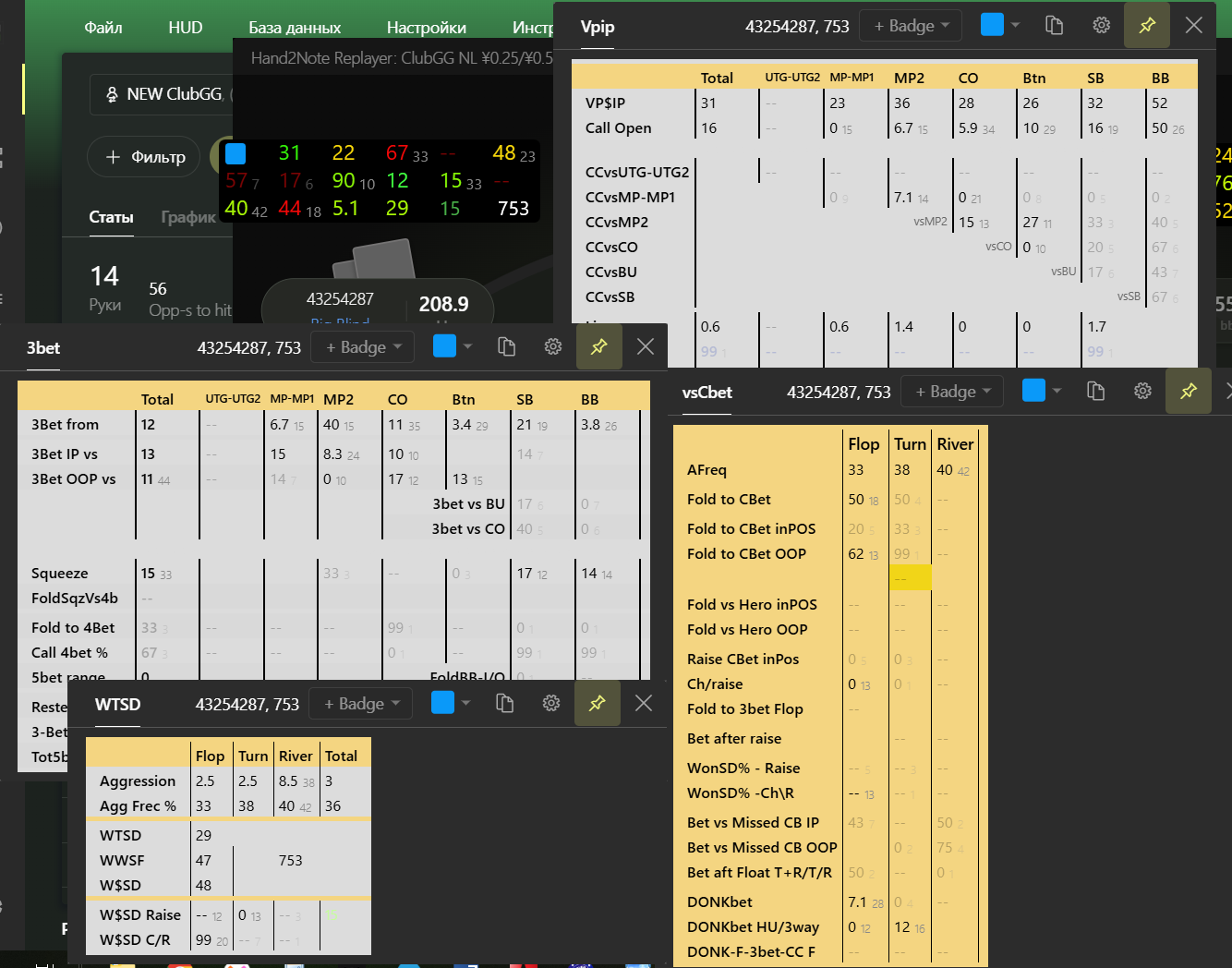Image resolution: width=1232 pixels, height=968 pixels.
Task: Pick the blue color in 3bet popup
Action: (444, 345)
